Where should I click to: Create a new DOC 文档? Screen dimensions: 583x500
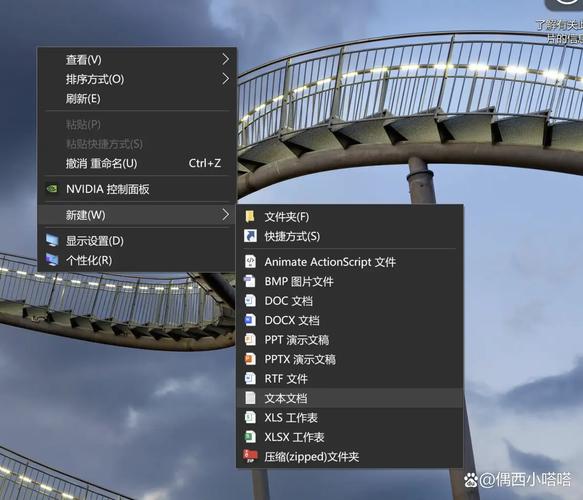point(350,301)
